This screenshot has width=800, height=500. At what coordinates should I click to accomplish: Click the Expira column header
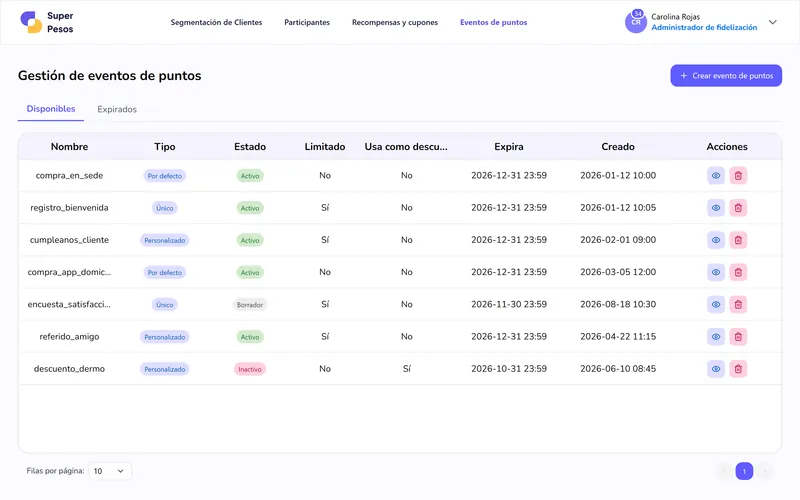(509, 147)
